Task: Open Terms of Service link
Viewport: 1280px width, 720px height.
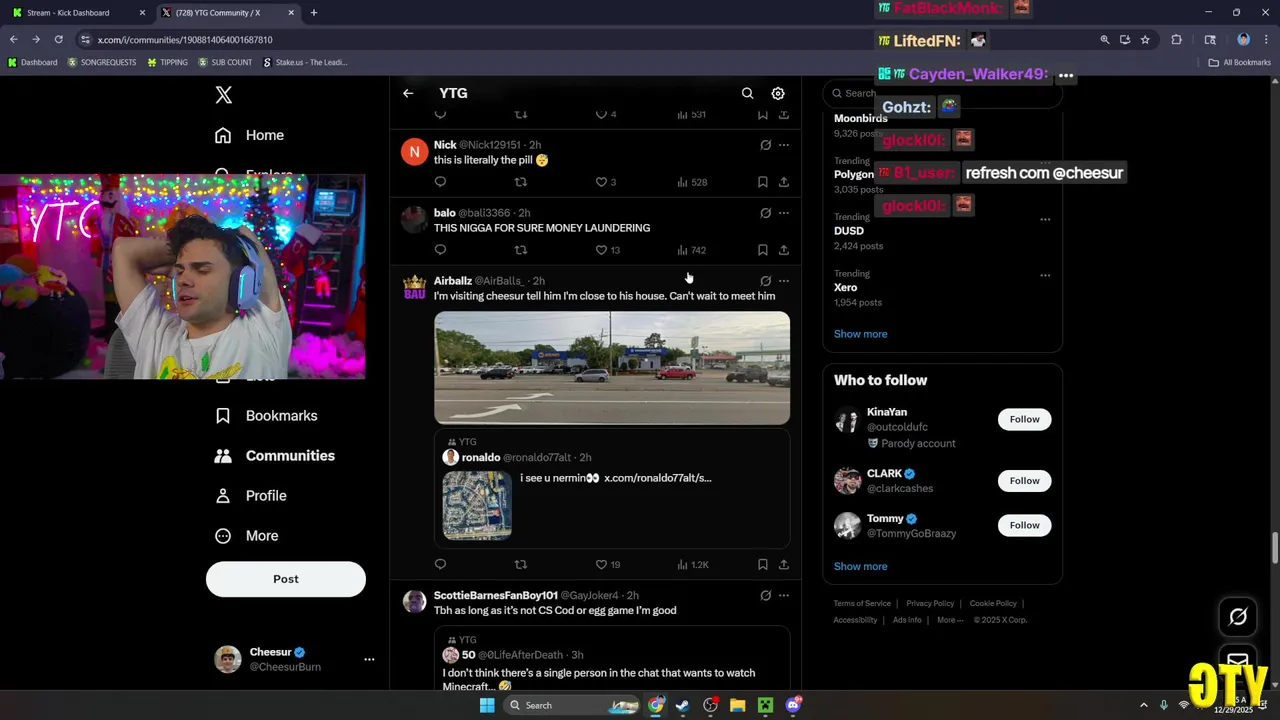Action: pyautogui.click(x=862, y=603)
